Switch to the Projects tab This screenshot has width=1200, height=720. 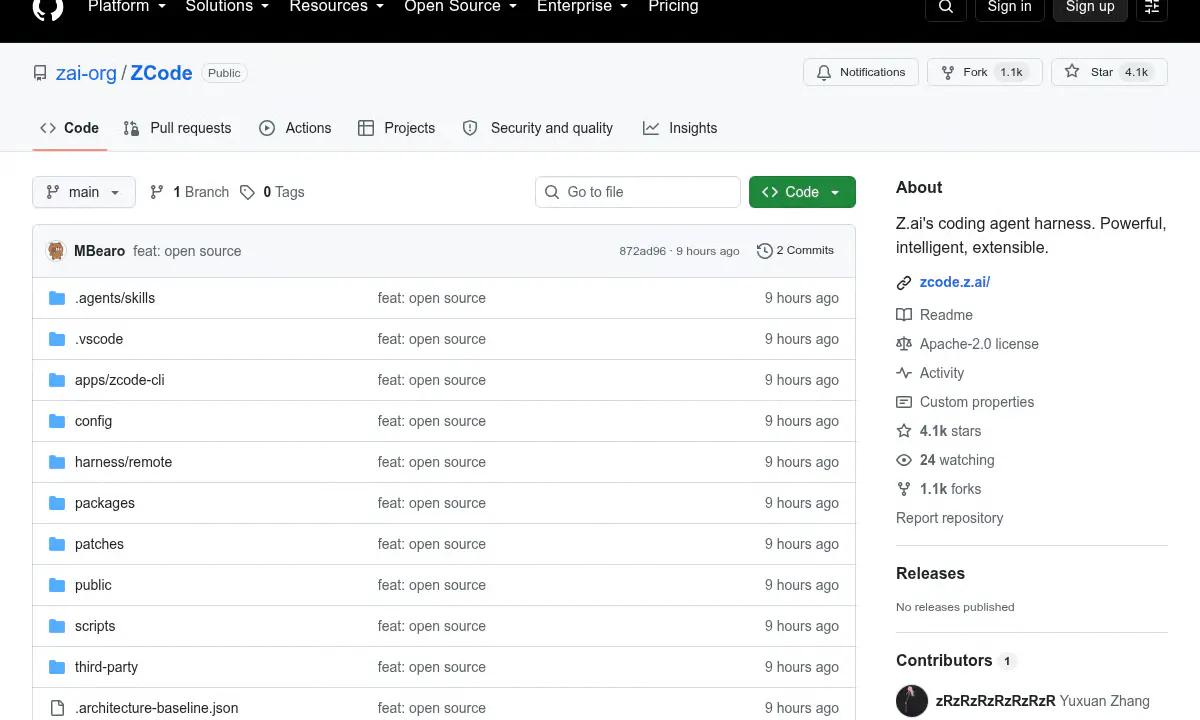click(397, 128)
